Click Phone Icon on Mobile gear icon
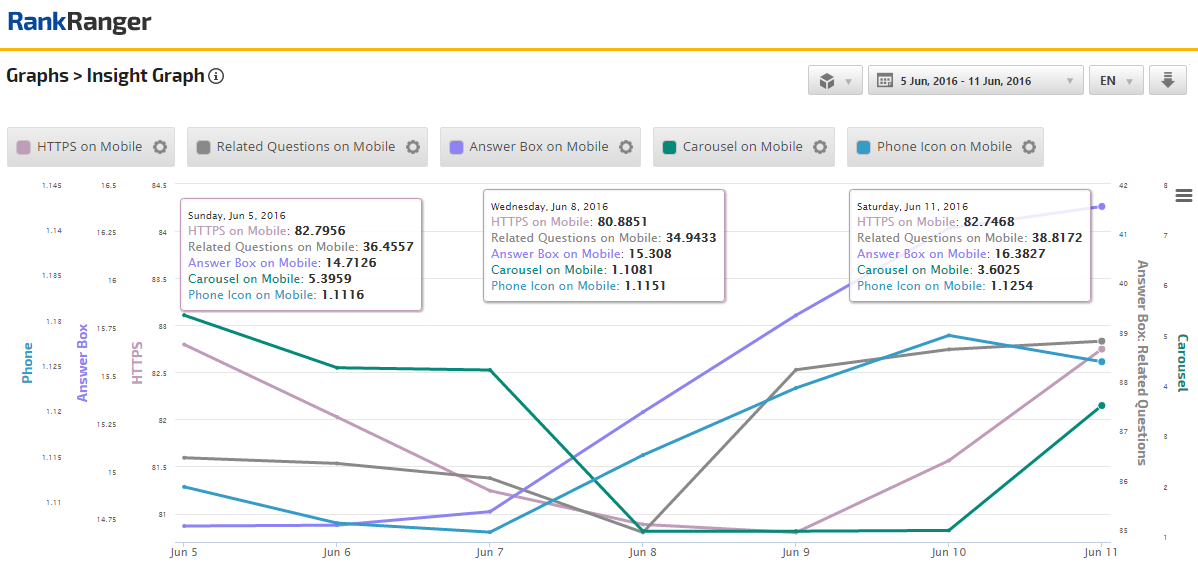This screenshot has height=564, width=1198. [x=1029, y=147]
